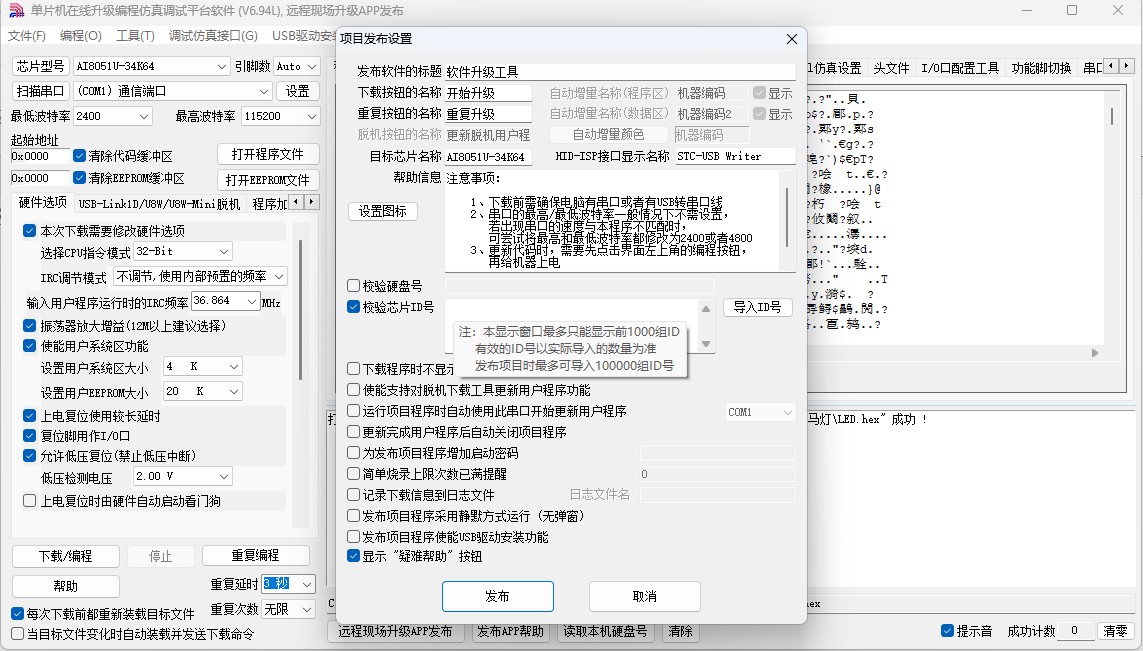Open (COM1) 通信端口 dropdown
The width and height of the screenshot is (1143, 651).
[x=173, y=91]
